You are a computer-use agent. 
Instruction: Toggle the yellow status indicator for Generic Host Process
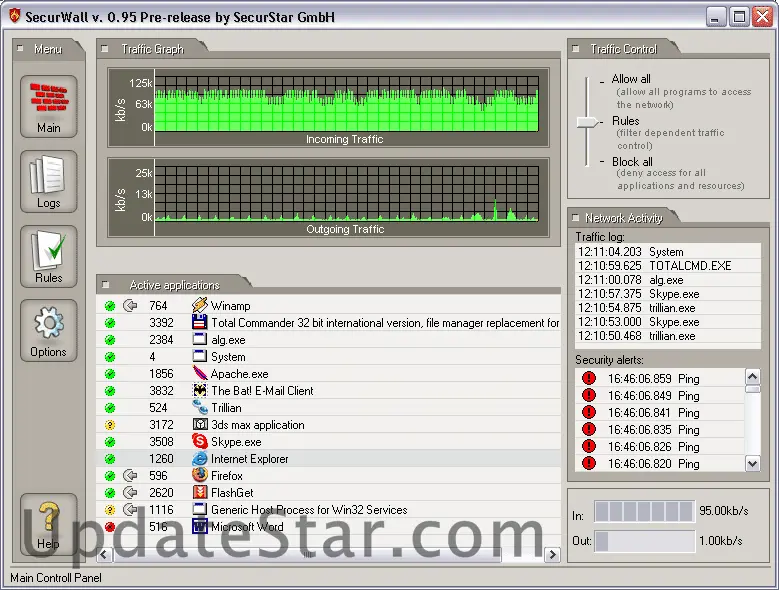110,510
